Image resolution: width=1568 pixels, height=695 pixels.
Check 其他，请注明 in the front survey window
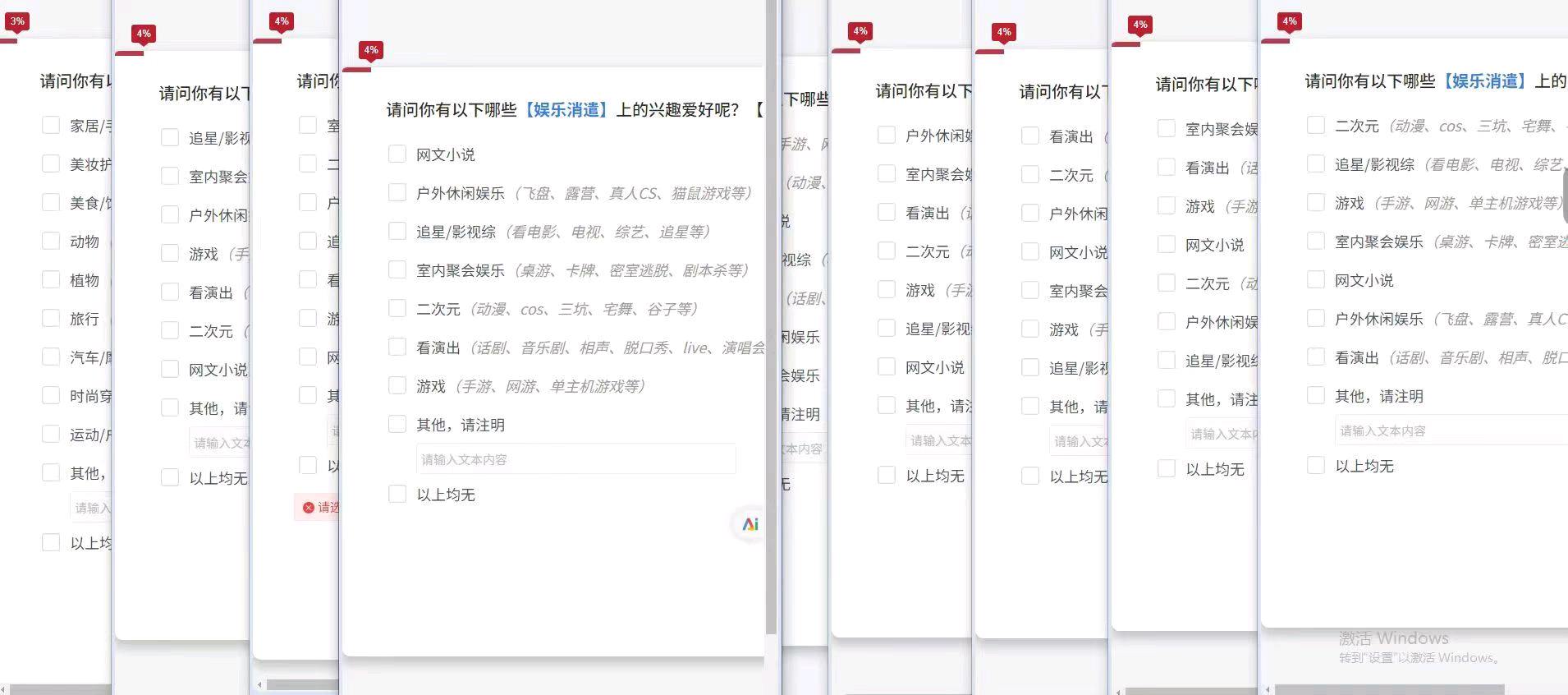[397, 424]
